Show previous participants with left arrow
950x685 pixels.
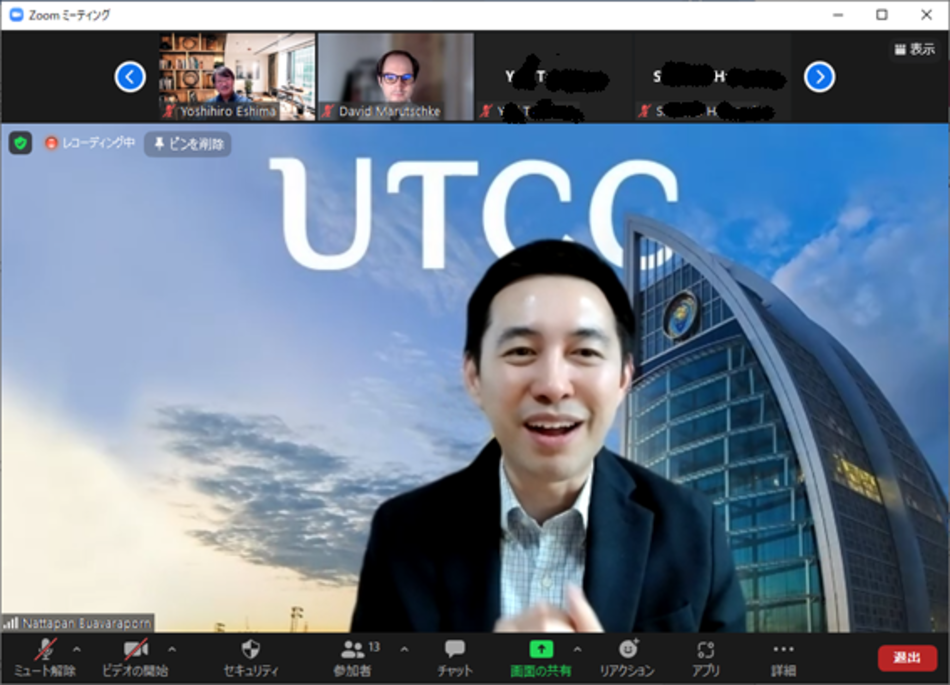tap(130, 77)
